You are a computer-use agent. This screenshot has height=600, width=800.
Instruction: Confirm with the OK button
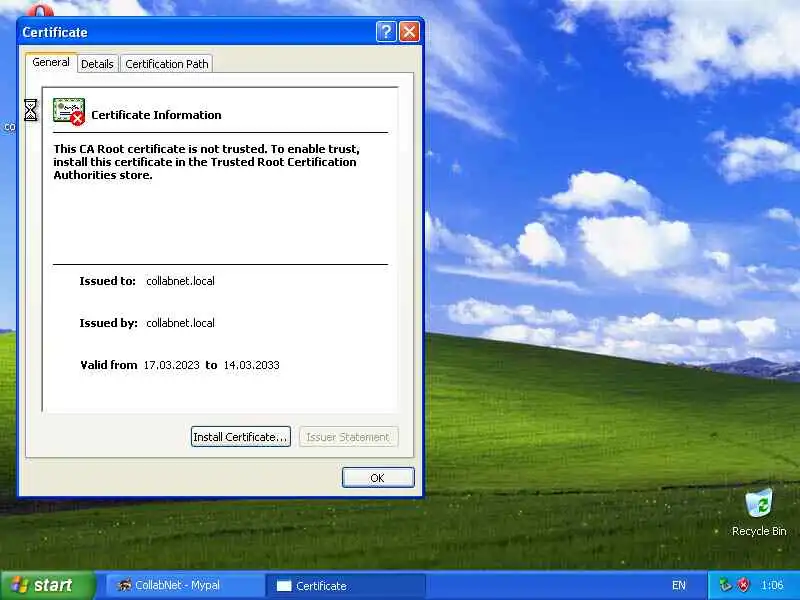point(378,478)
